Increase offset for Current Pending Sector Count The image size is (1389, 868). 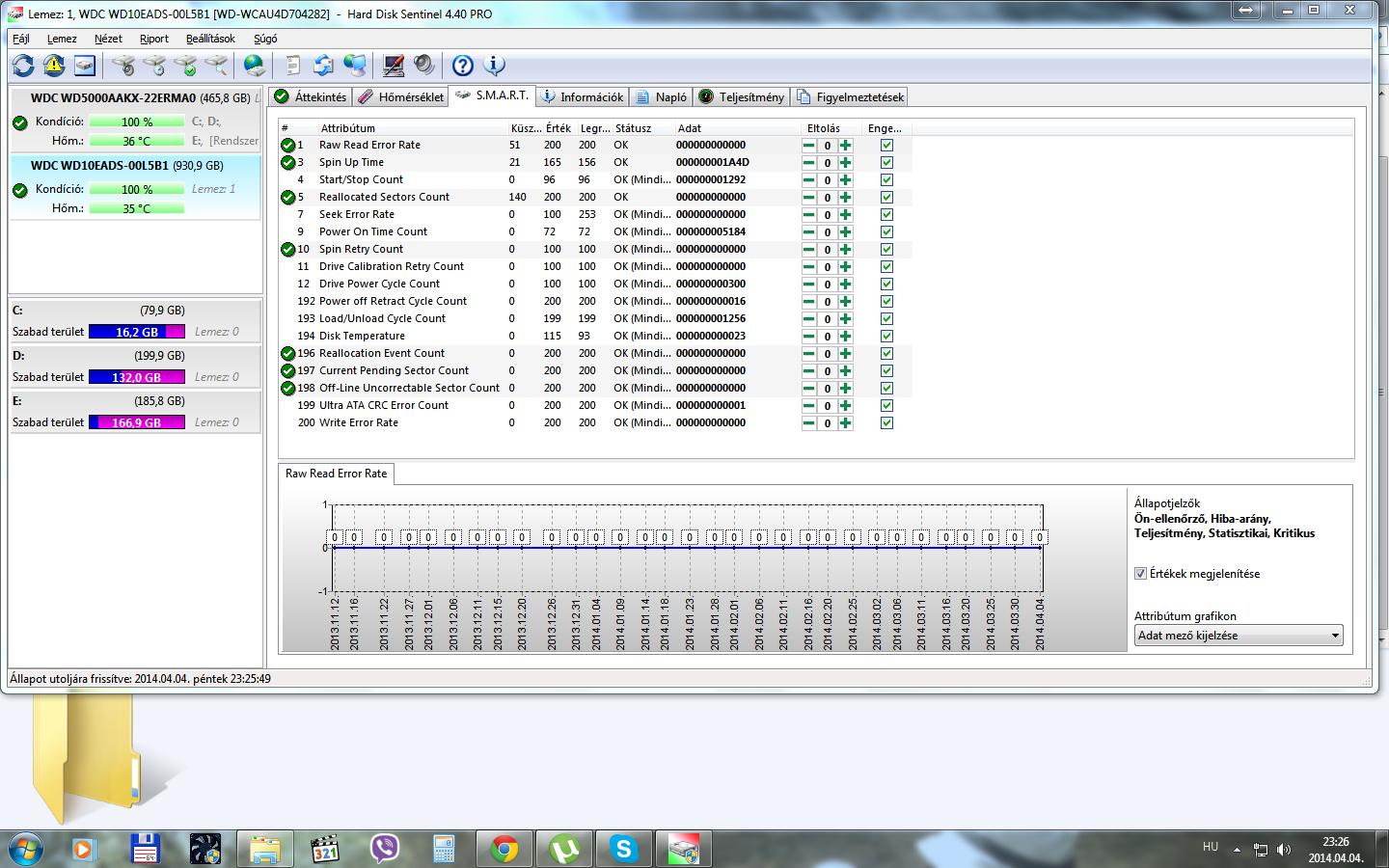846,371
